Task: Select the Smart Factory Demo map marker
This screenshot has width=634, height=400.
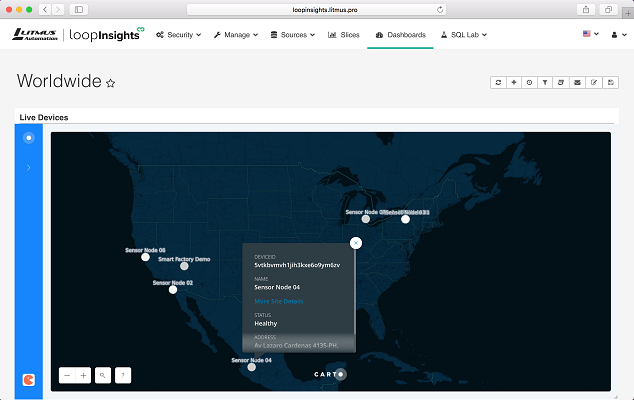Action: click(x=184, y=266)
